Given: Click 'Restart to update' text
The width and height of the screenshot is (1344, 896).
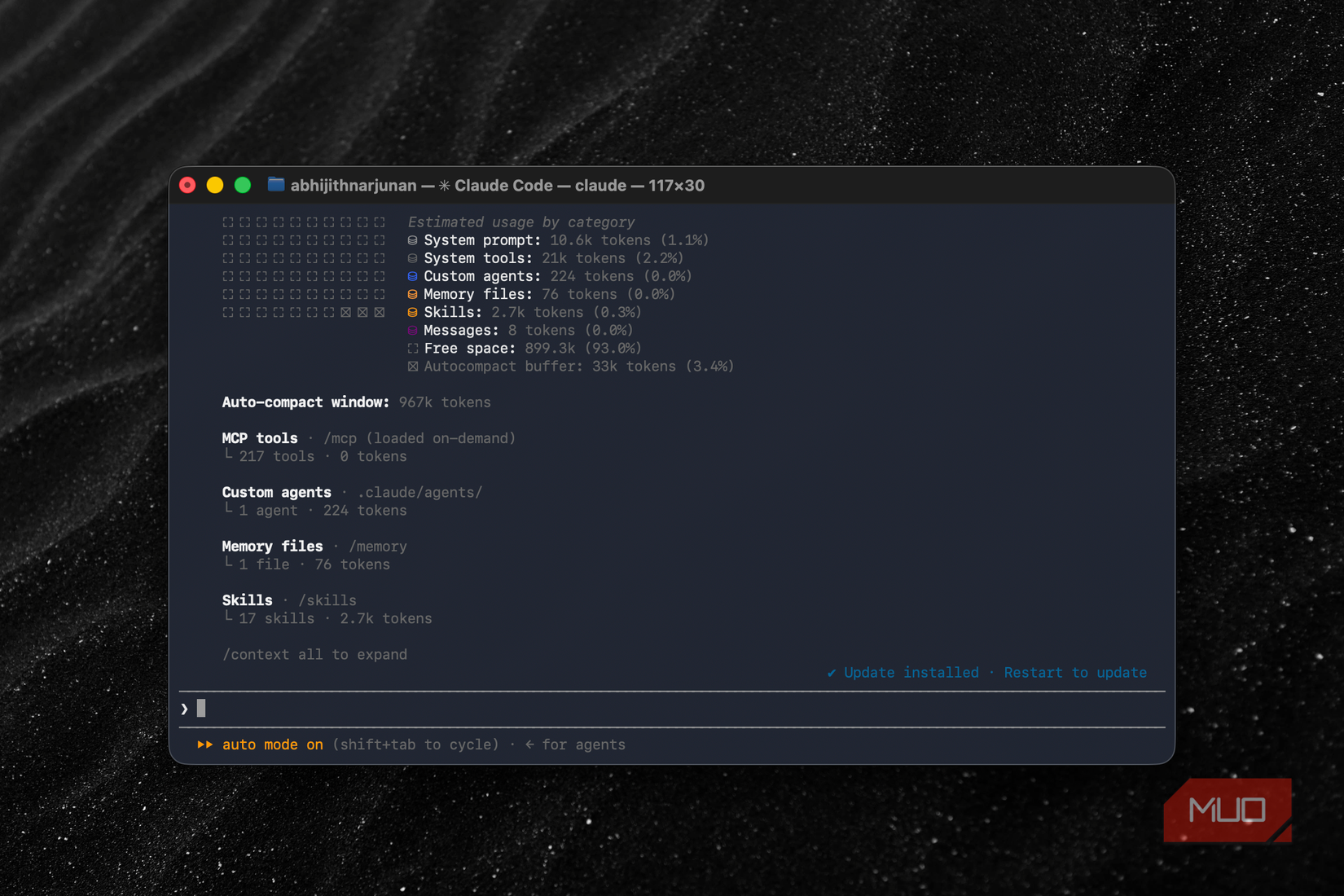Looking at the screenshot, I should 1075,673.
